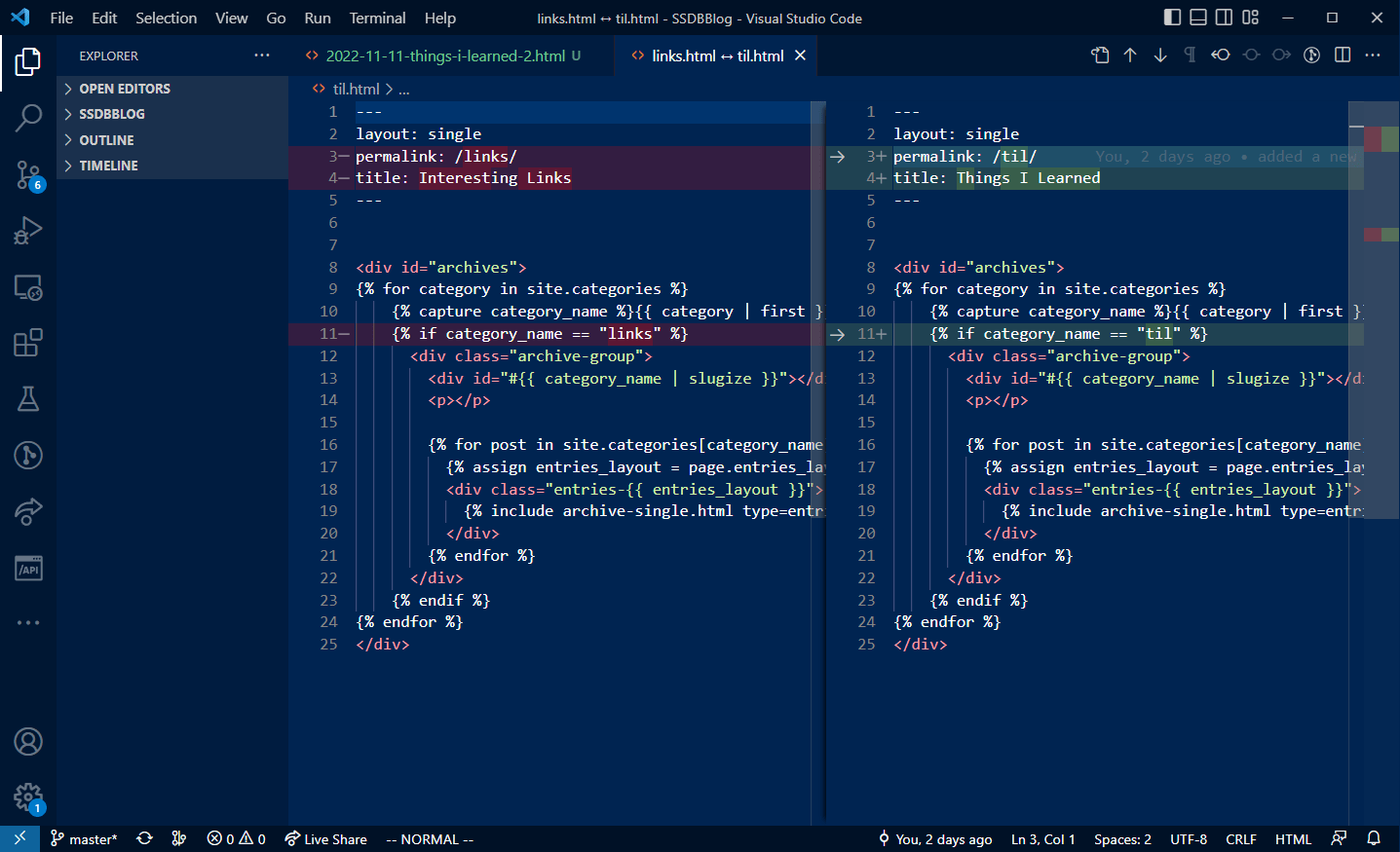Screen dimensions: 1400x852
Task: Change CRLF end of line sequence
Action: (1241, 838)
